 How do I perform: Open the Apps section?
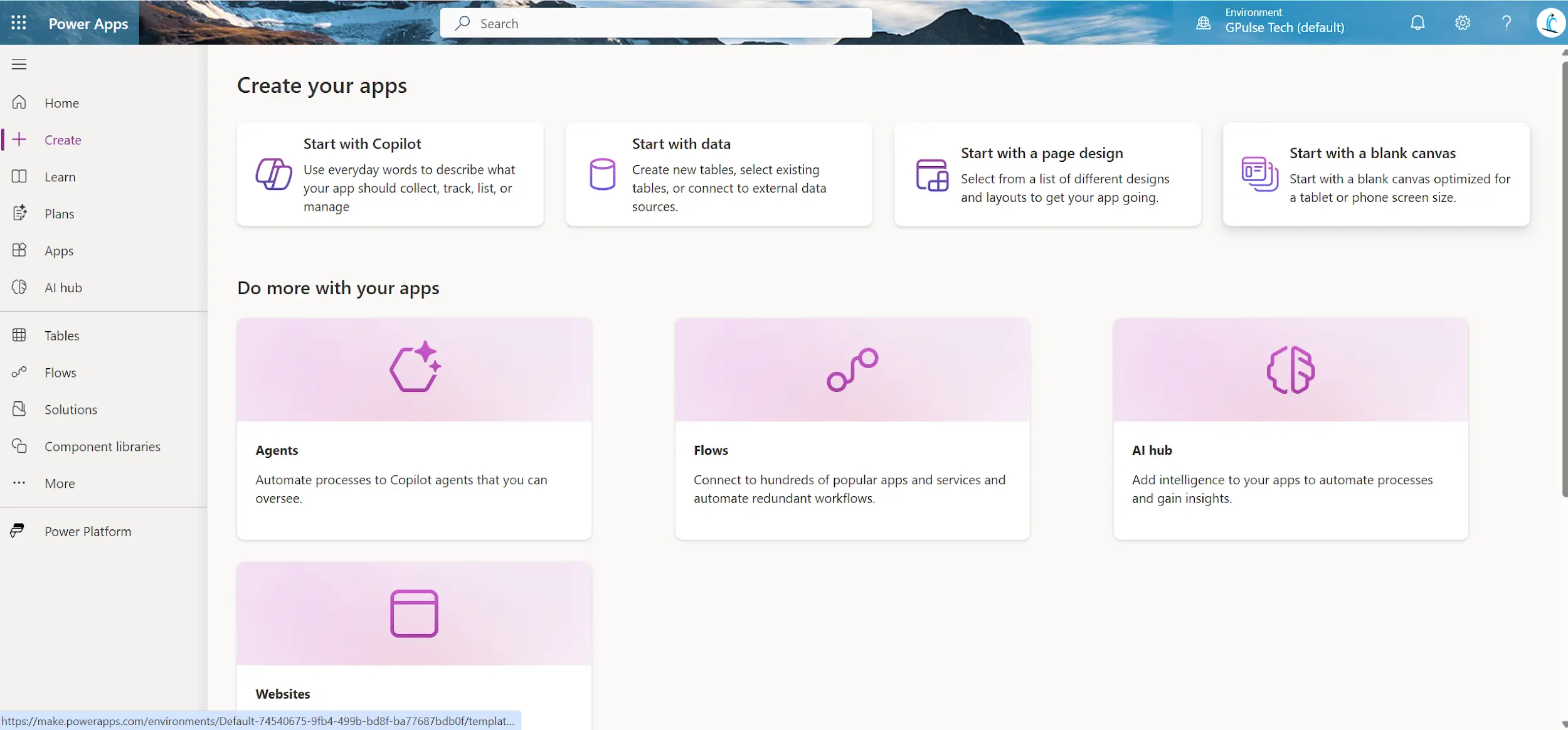click(x=58, y=250)
